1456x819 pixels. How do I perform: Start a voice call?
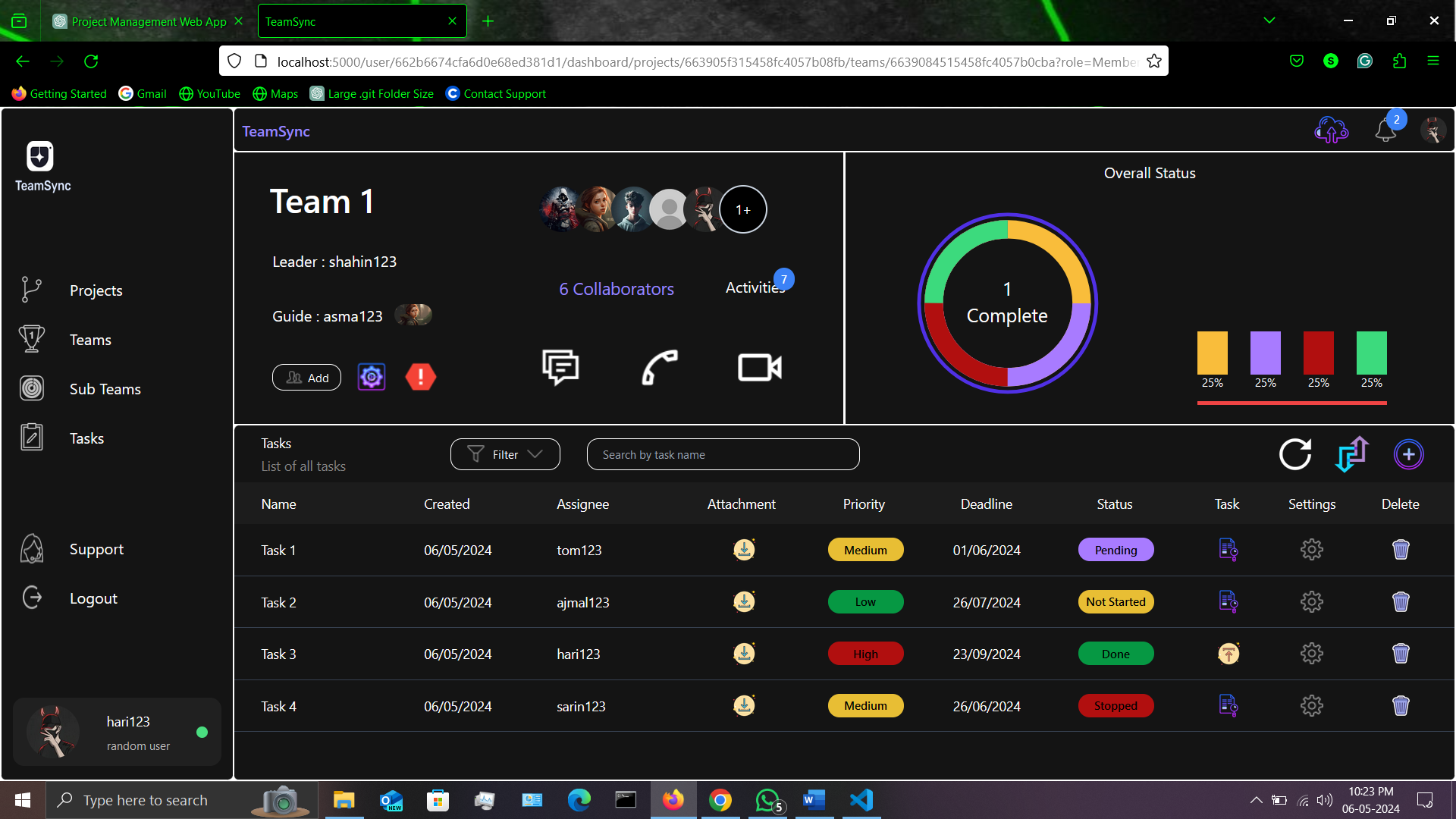coord(660,368)
